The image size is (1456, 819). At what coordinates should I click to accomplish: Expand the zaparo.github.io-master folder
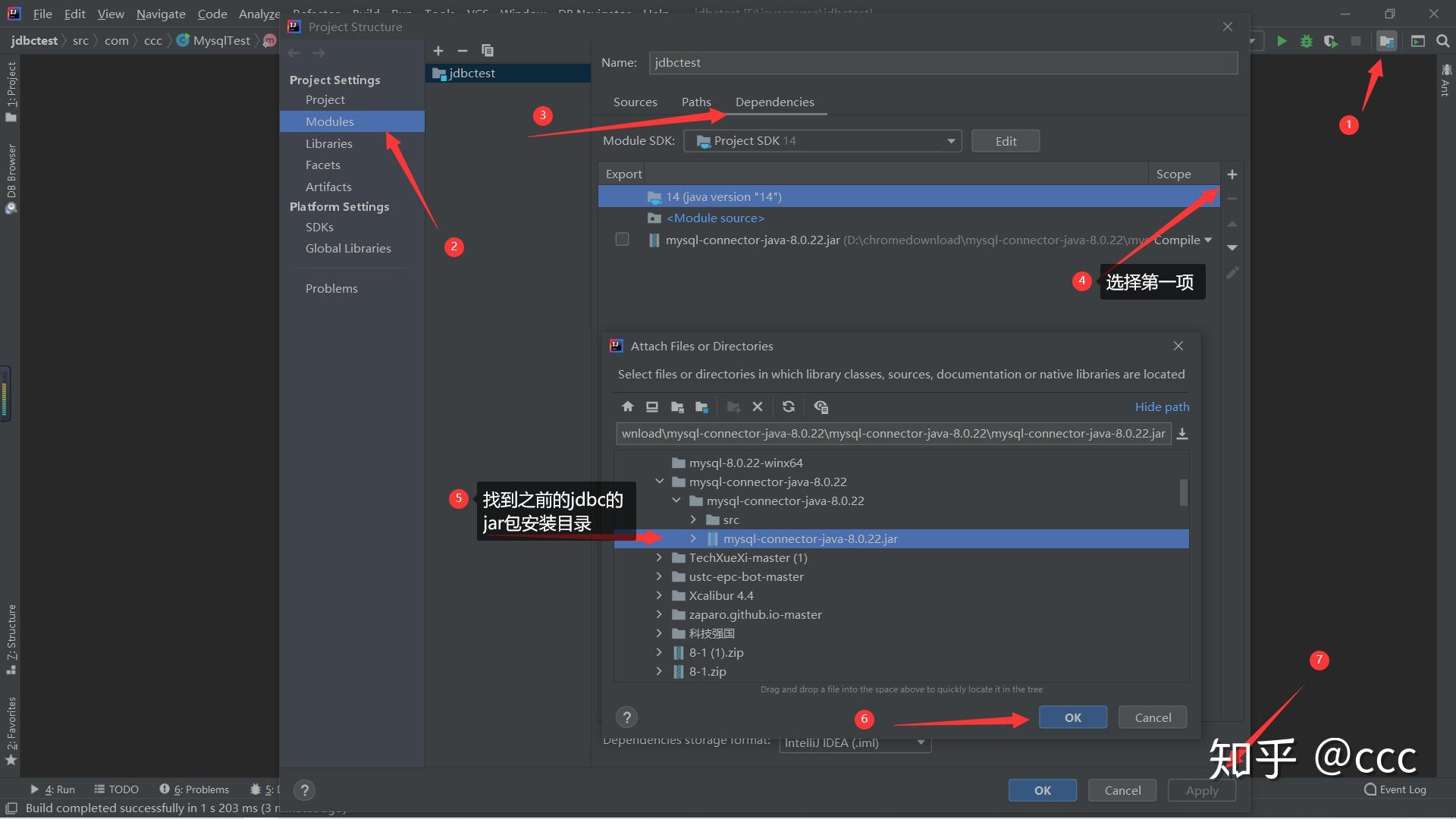point(659,614)
